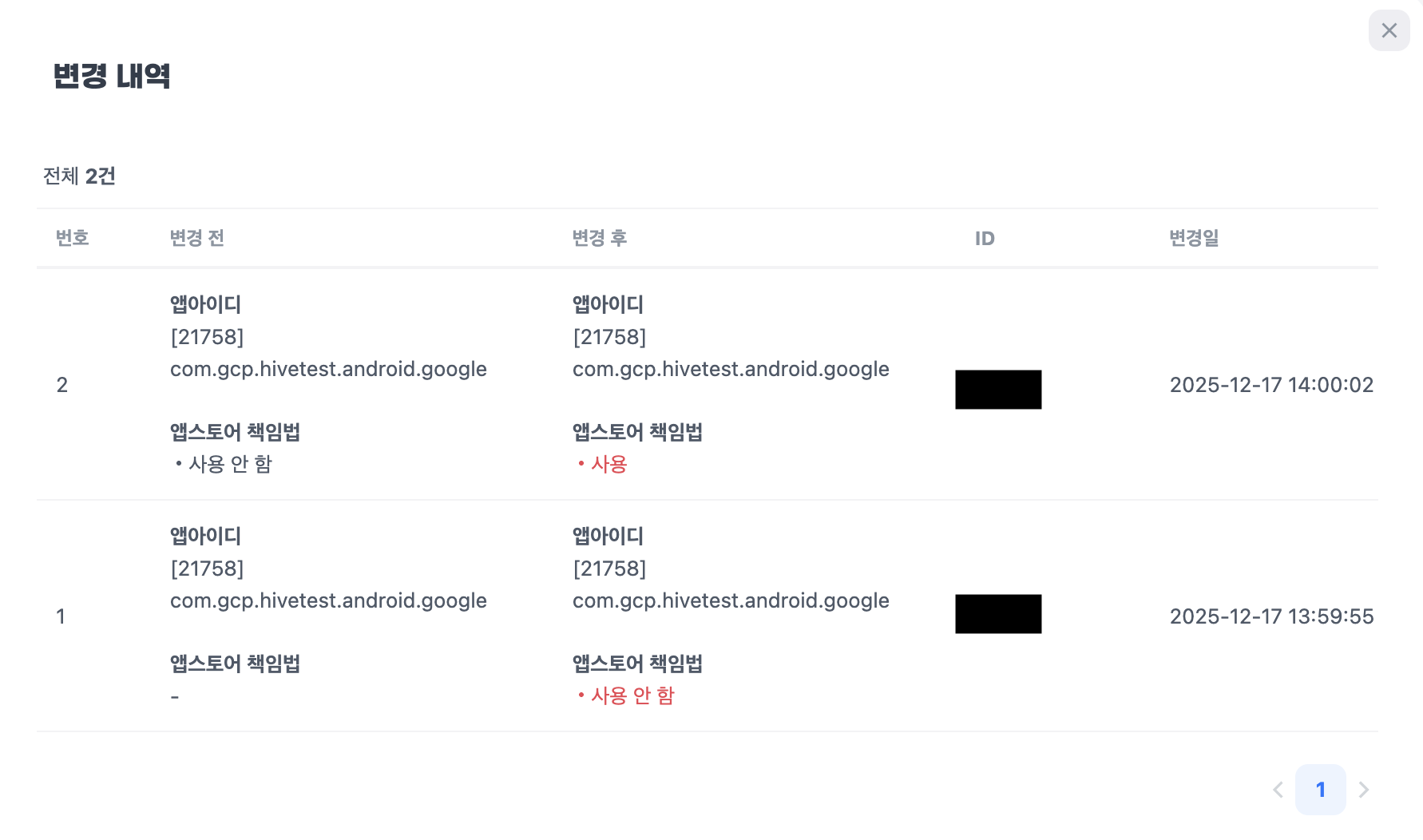The height and width of the screenshot is (840, 1423).
Task: Click the date 2025-12-17 13:59:55
Action: click(x=1270, y=616)
